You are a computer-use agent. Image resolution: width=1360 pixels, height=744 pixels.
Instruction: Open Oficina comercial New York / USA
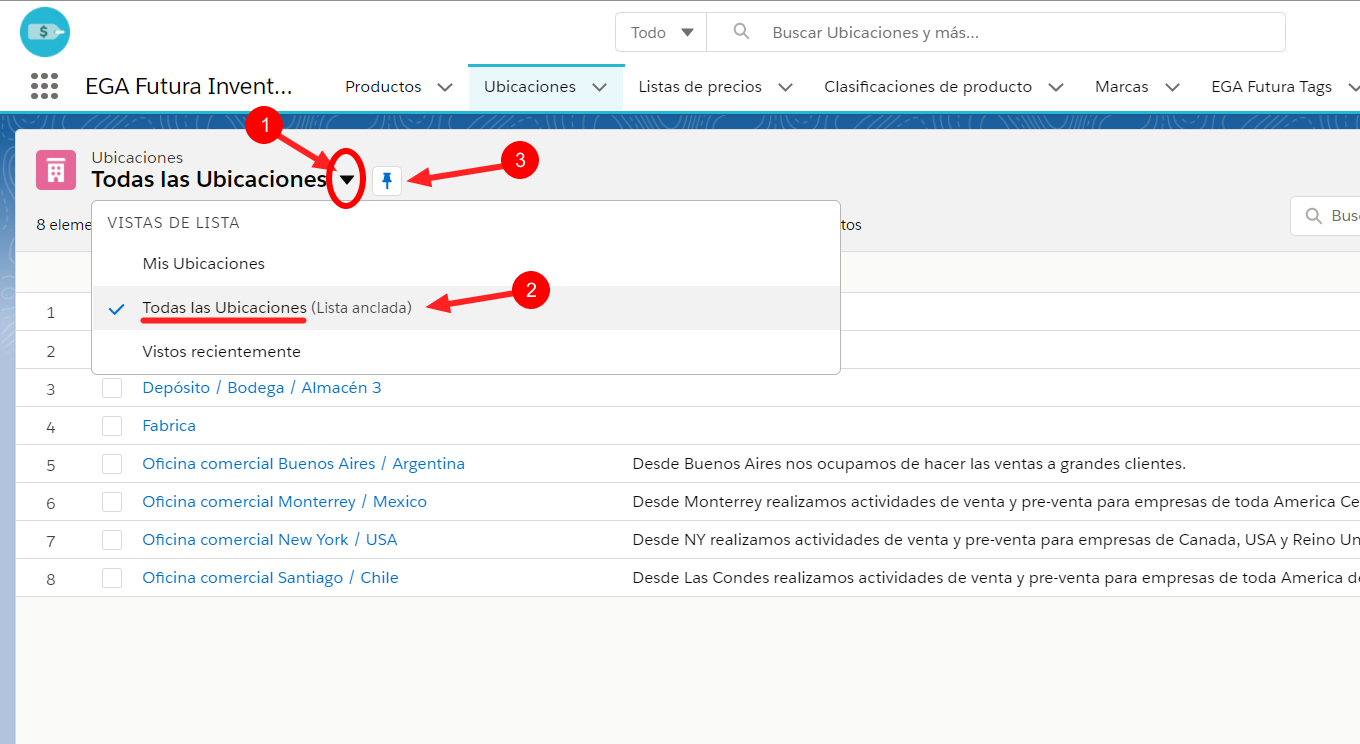(x=270, y=540)
